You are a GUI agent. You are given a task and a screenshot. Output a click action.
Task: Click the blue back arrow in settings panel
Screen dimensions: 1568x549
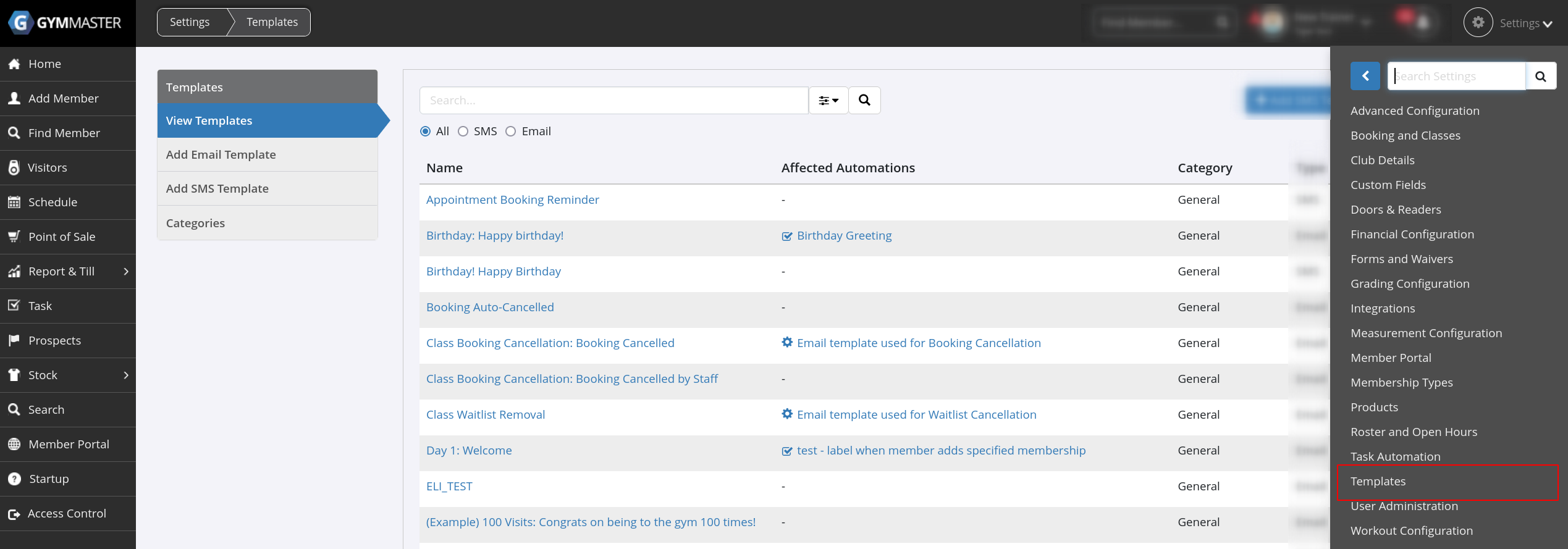tap(1365, 76)
